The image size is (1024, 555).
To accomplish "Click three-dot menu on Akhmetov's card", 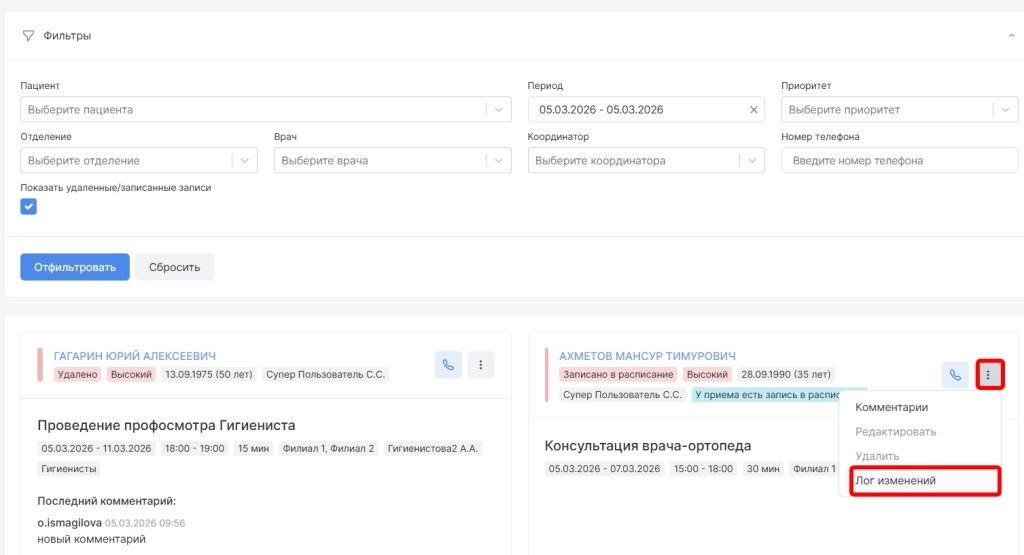I will pos(988,375).
